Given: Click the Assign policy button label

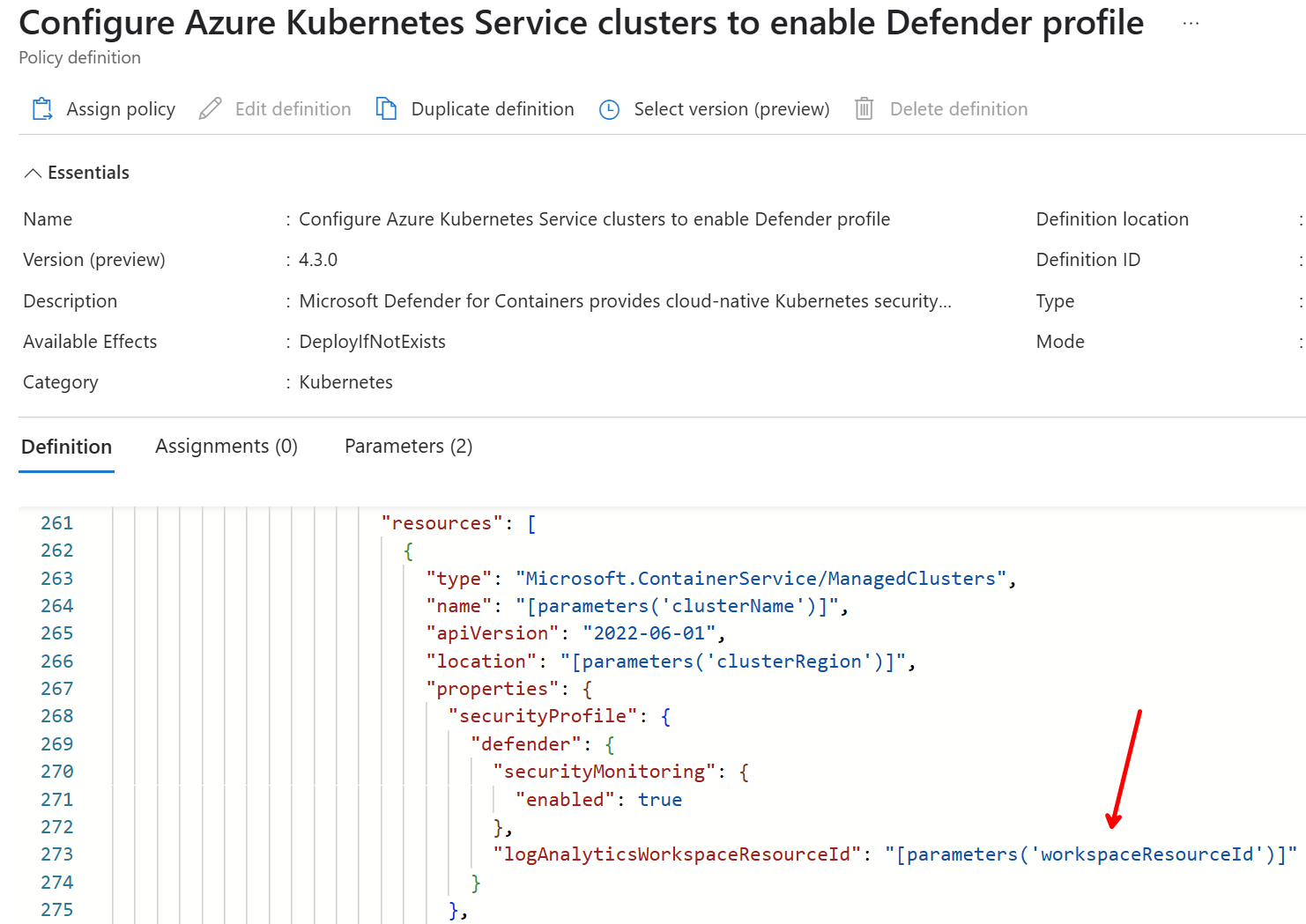Looking at the screenshot, I should [121, 109].
